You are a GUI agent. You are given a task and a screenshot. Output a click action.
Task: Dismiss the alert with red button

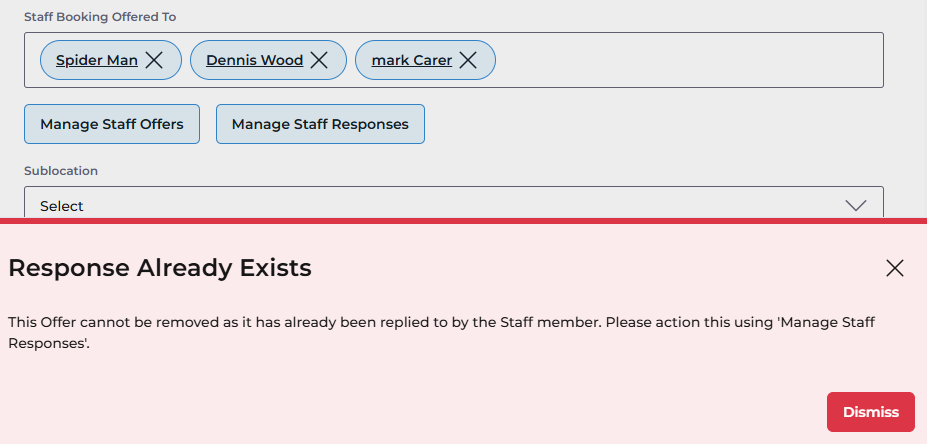(870, 412)
